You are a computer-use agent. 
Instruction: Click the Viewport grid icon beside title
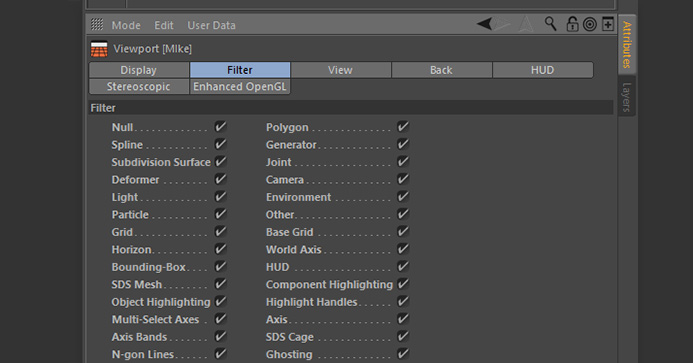[x=99, y=49]
